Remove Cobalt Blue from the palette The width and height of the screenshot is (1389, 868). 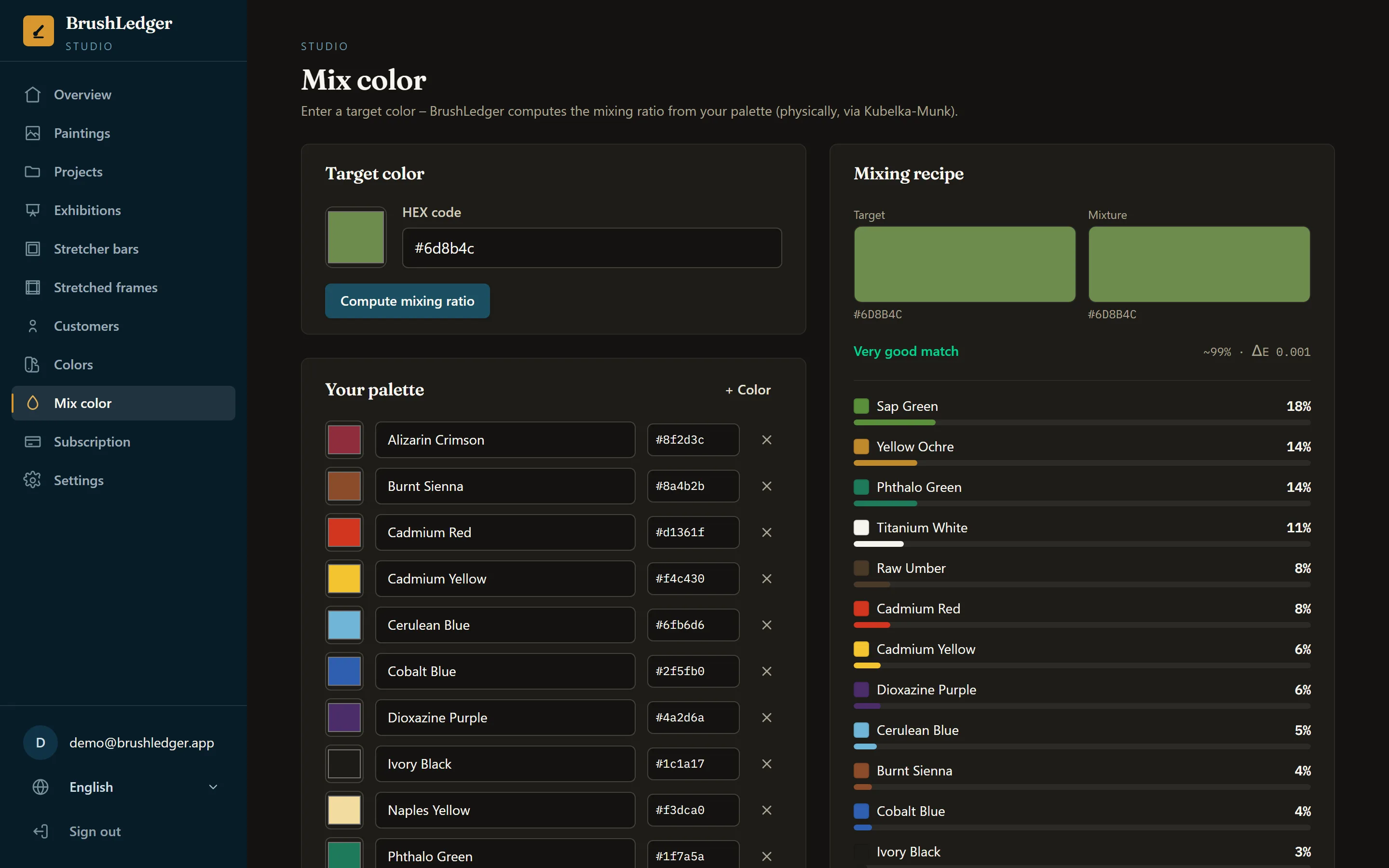[x=767, y=671]
